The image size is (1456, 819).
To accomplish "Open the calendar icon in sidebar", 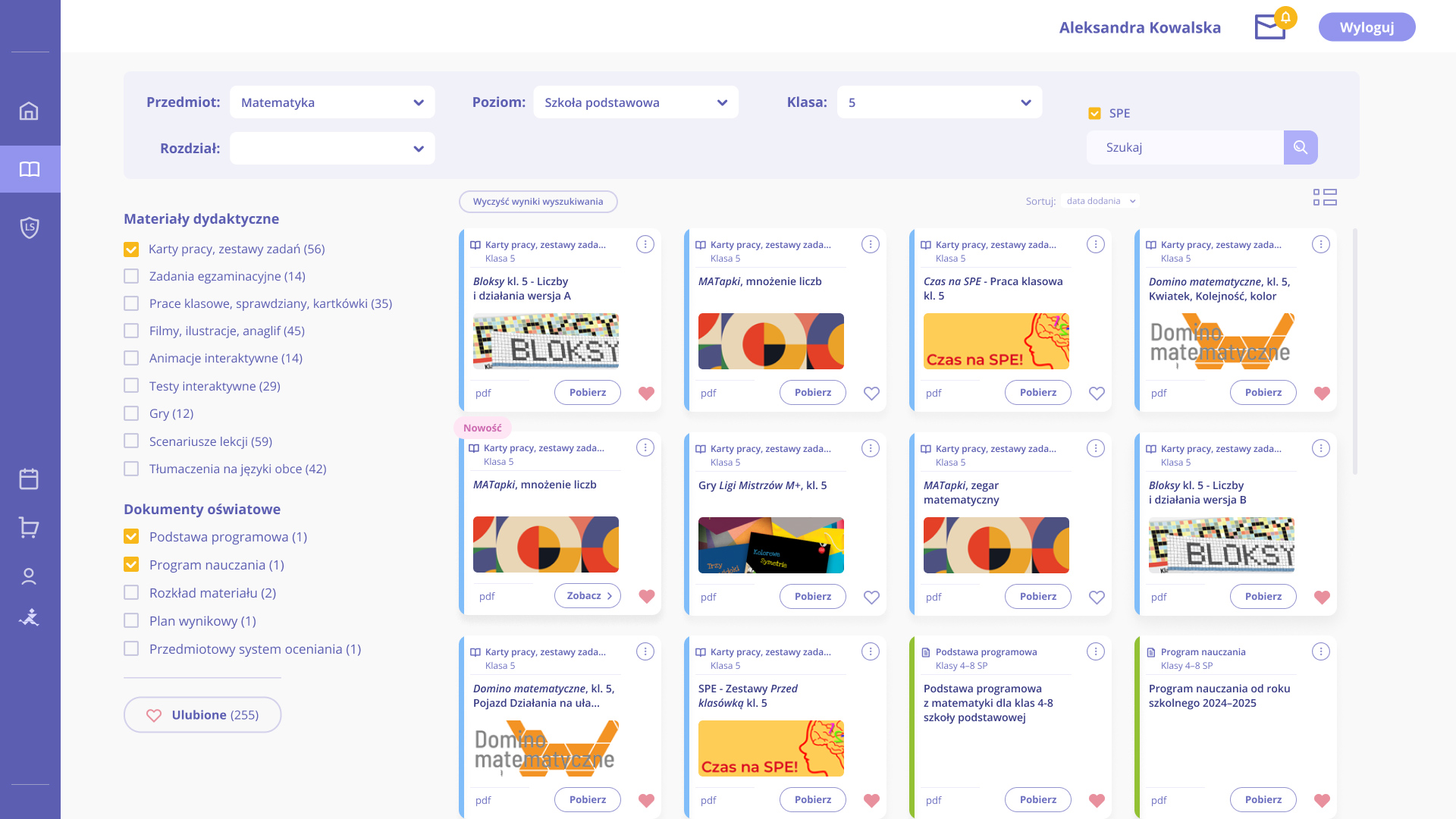I will tap(29, 479).
